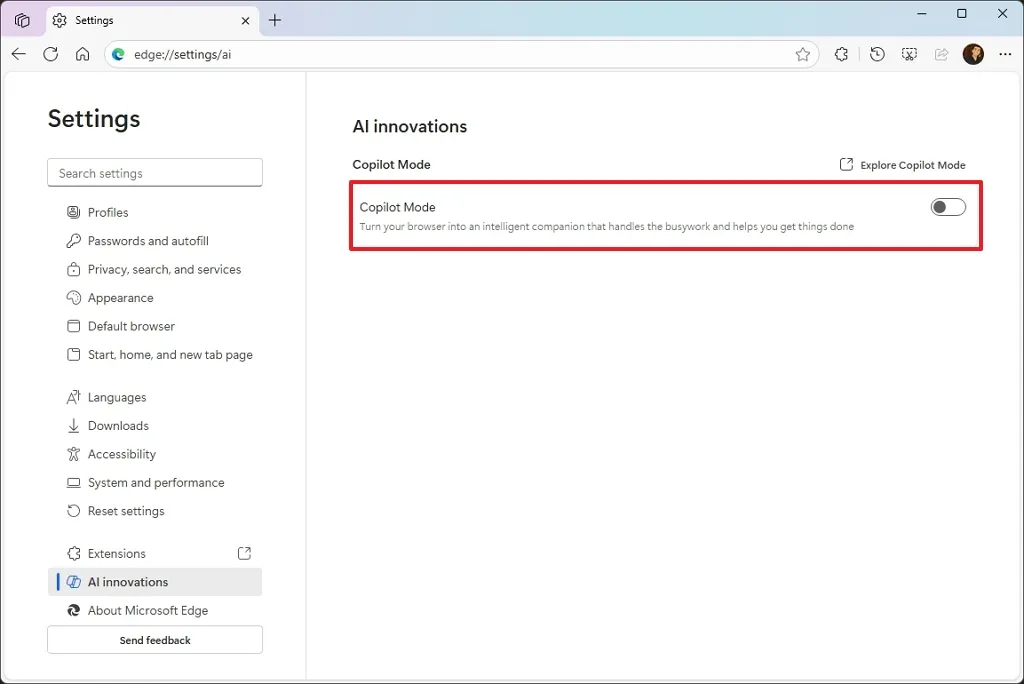Screen dimensions: 1024x684
Task: Open the Extensions external-link control in sidebar
Action: click(243, 552)
